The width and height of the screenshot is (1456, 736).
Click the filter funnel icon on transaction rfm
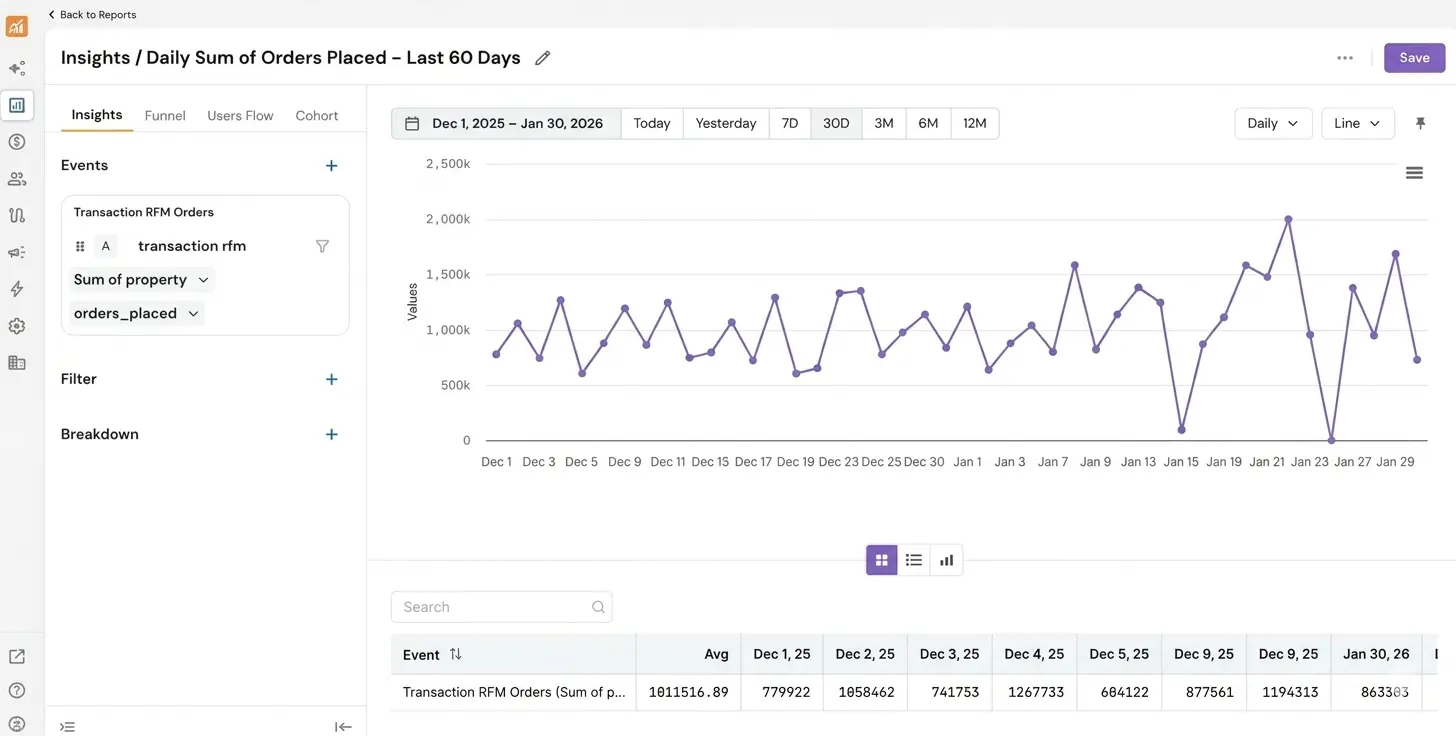coord(322,246)
